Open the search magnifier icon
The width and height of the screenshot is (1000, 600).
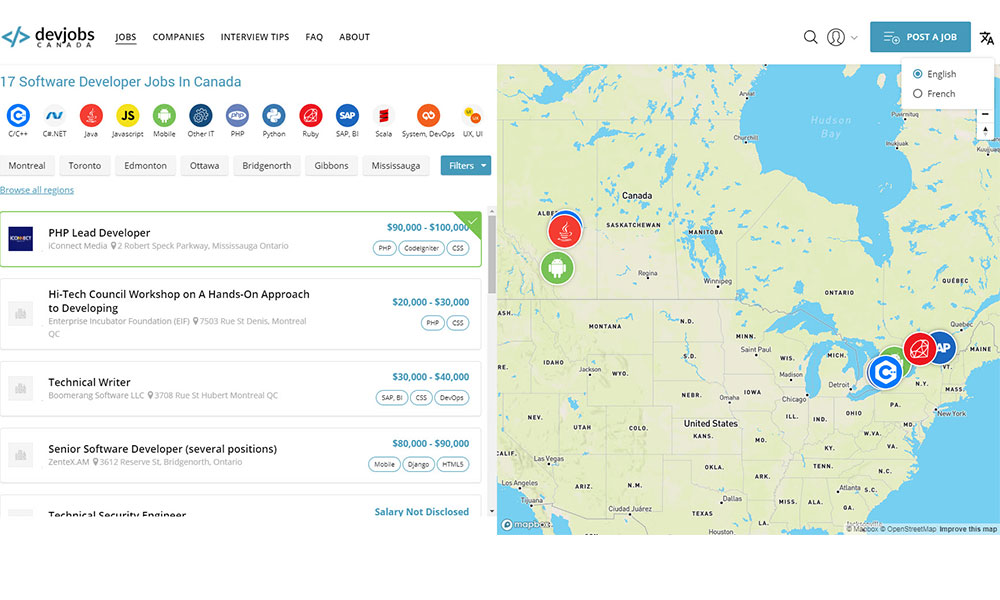811,37
